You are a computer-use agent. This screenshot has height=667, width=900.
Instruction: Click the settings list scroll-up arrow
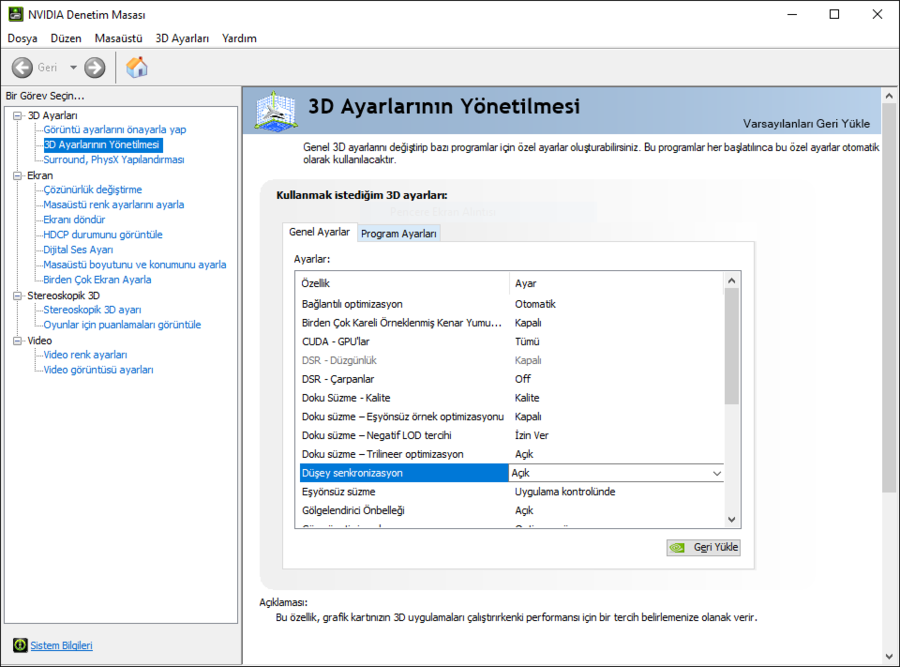click(731, 281)
